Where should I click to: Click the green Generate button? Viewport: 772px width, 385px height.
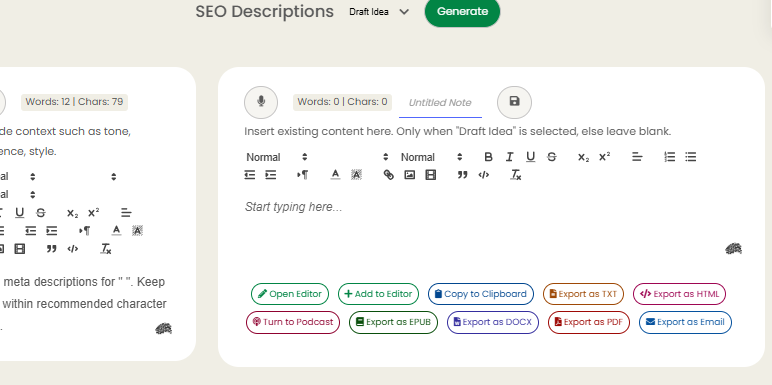462,12
